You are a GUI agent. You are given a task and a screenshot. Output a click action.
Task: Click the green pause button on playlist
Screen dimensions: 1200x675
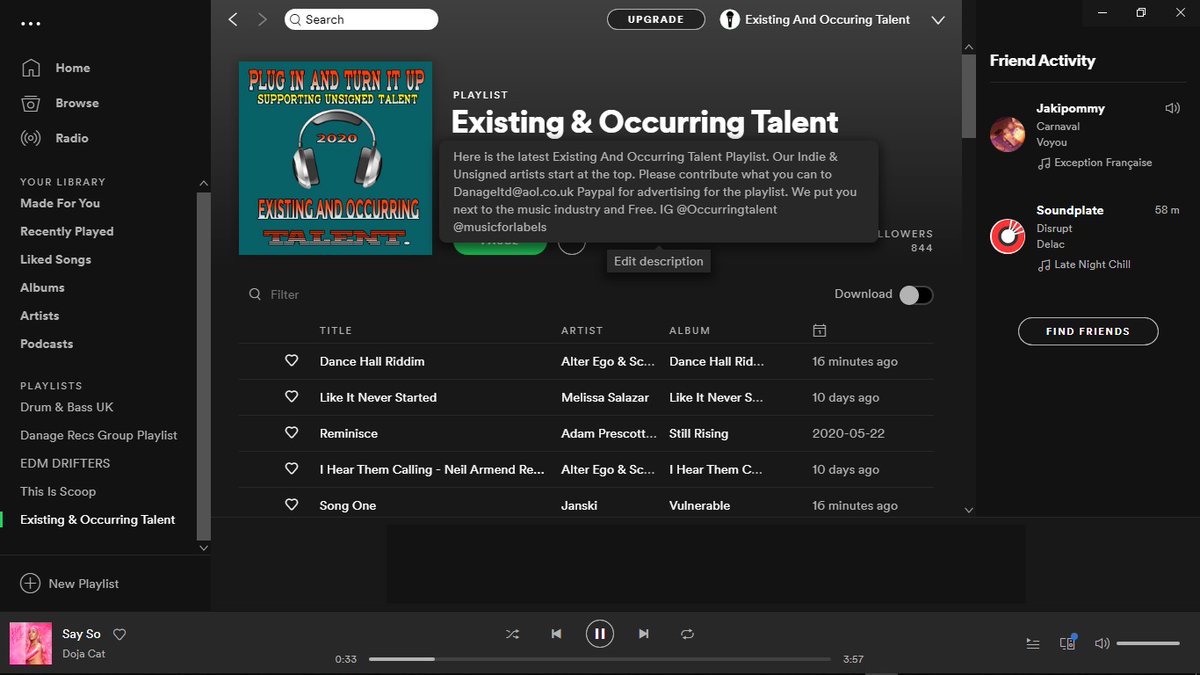point(500,247)
